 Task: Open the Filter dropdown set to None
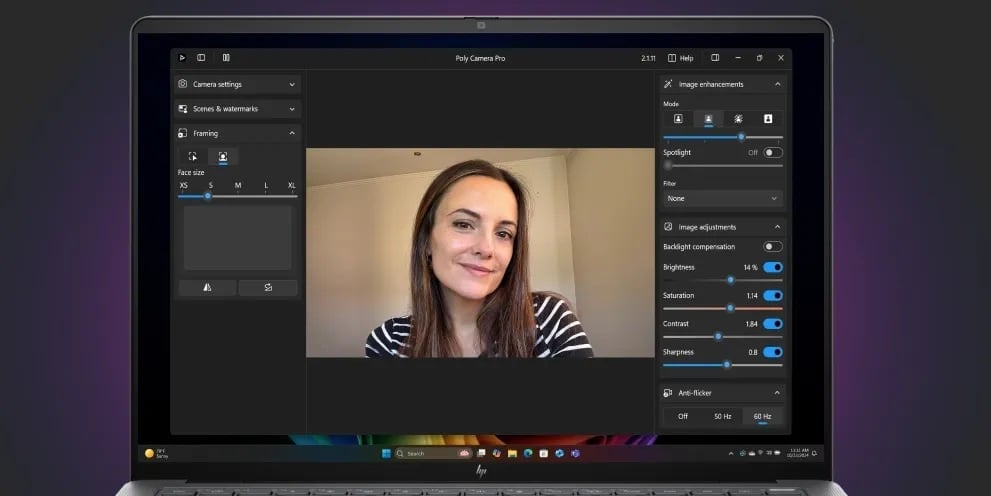(722, 199)
